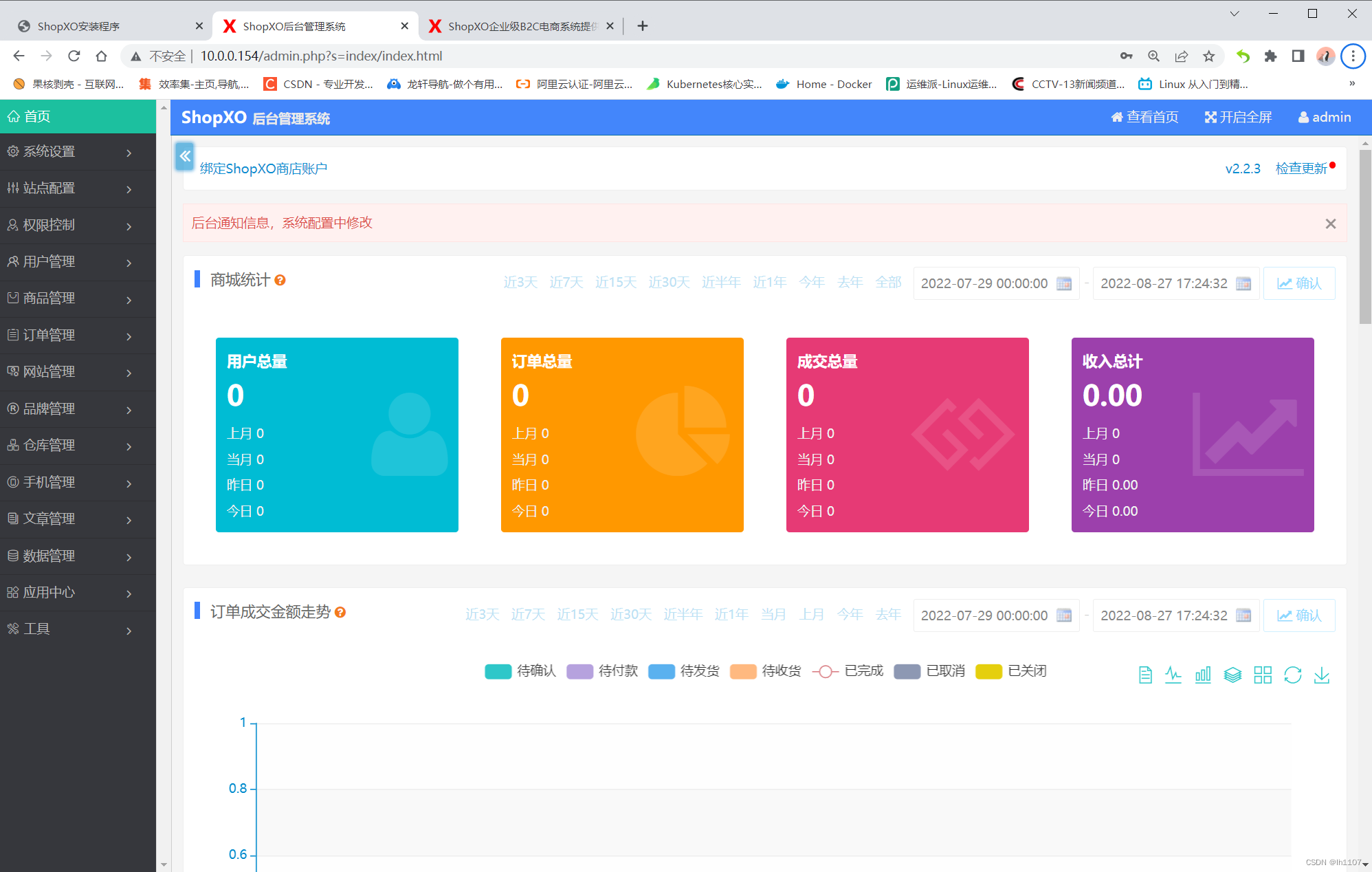Click 确认 button in 商城统计

[x=1299, y=283]
